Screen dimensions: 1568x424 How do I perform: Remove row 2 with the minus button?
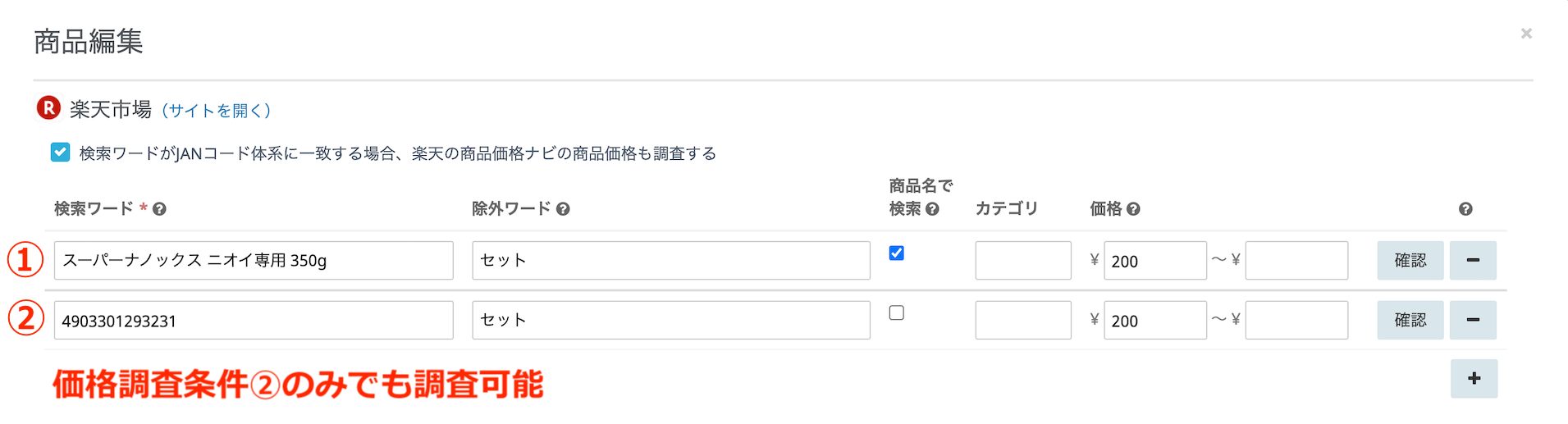click(1473, 320)
